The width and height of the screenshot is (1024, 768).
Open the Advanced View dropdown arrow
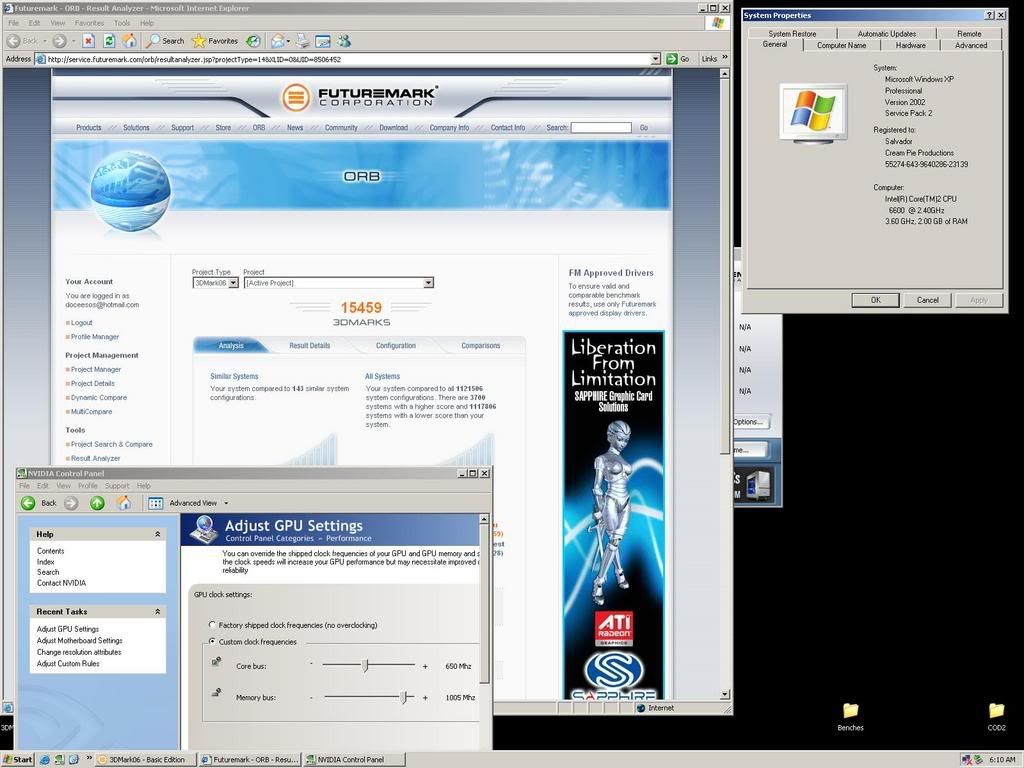[226, 503]
